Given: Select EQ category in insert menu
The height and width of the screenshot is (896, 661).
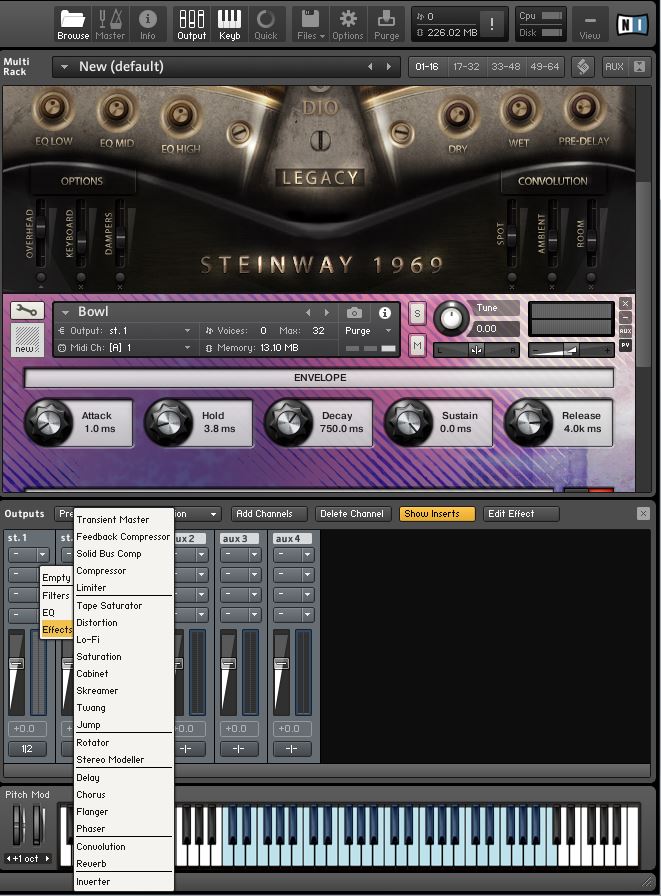Looking at the screenshot, I should coord(56,613).
